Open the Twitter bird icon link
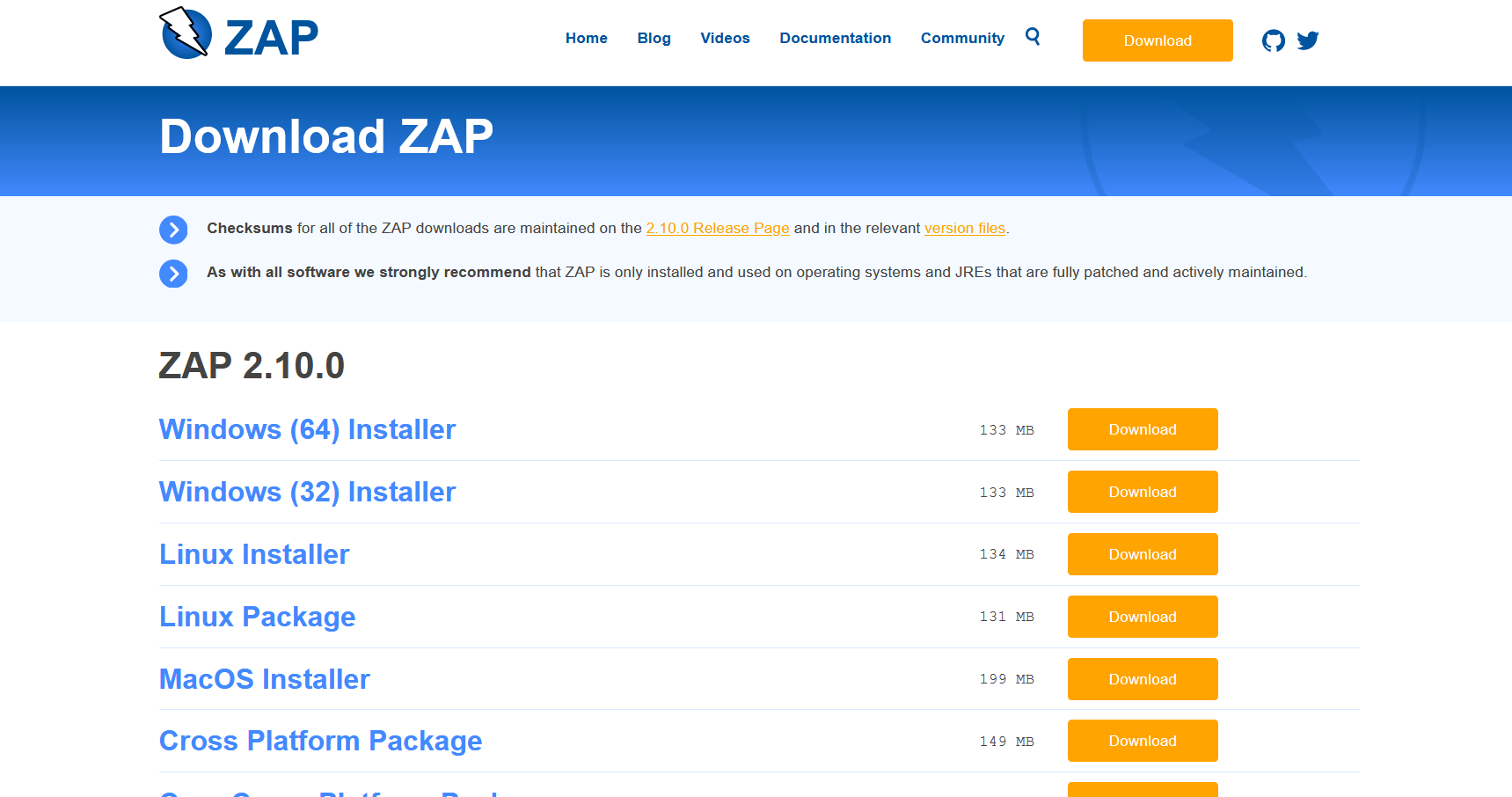This screenshot has width=1512, height=797. 1308,40
